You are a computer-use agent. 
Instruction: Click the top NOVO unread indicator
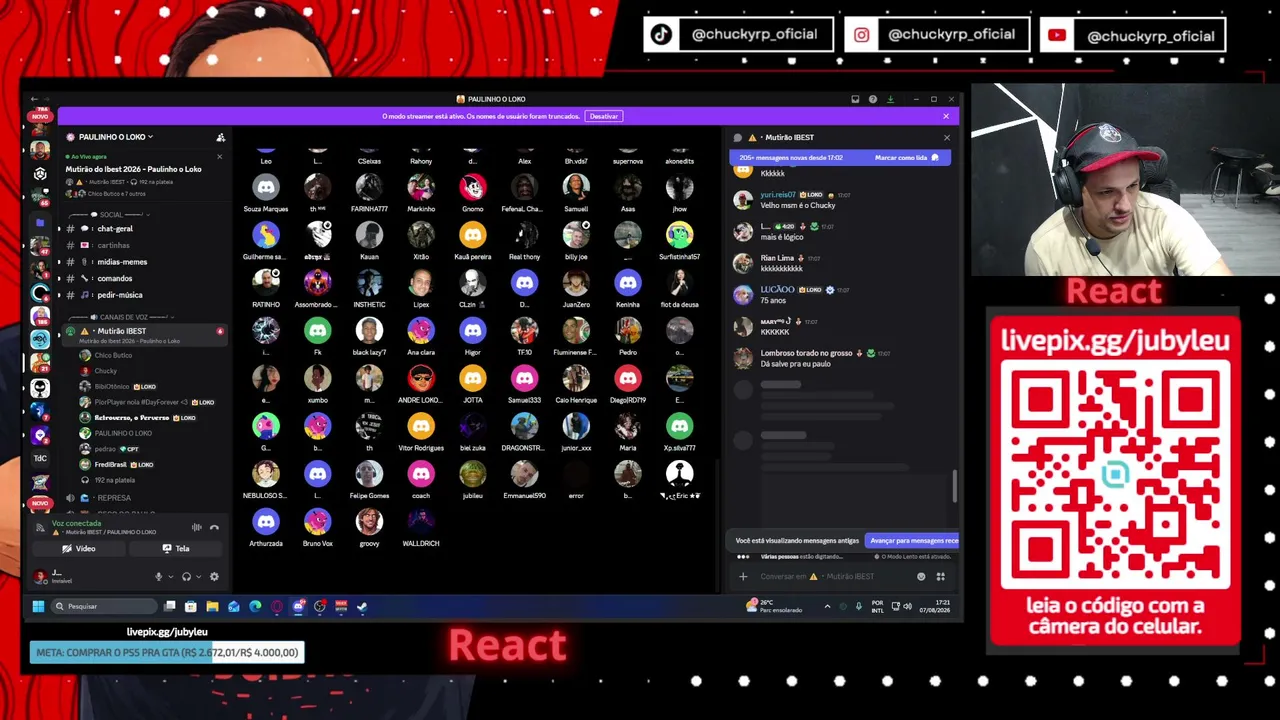click(40, 116)
